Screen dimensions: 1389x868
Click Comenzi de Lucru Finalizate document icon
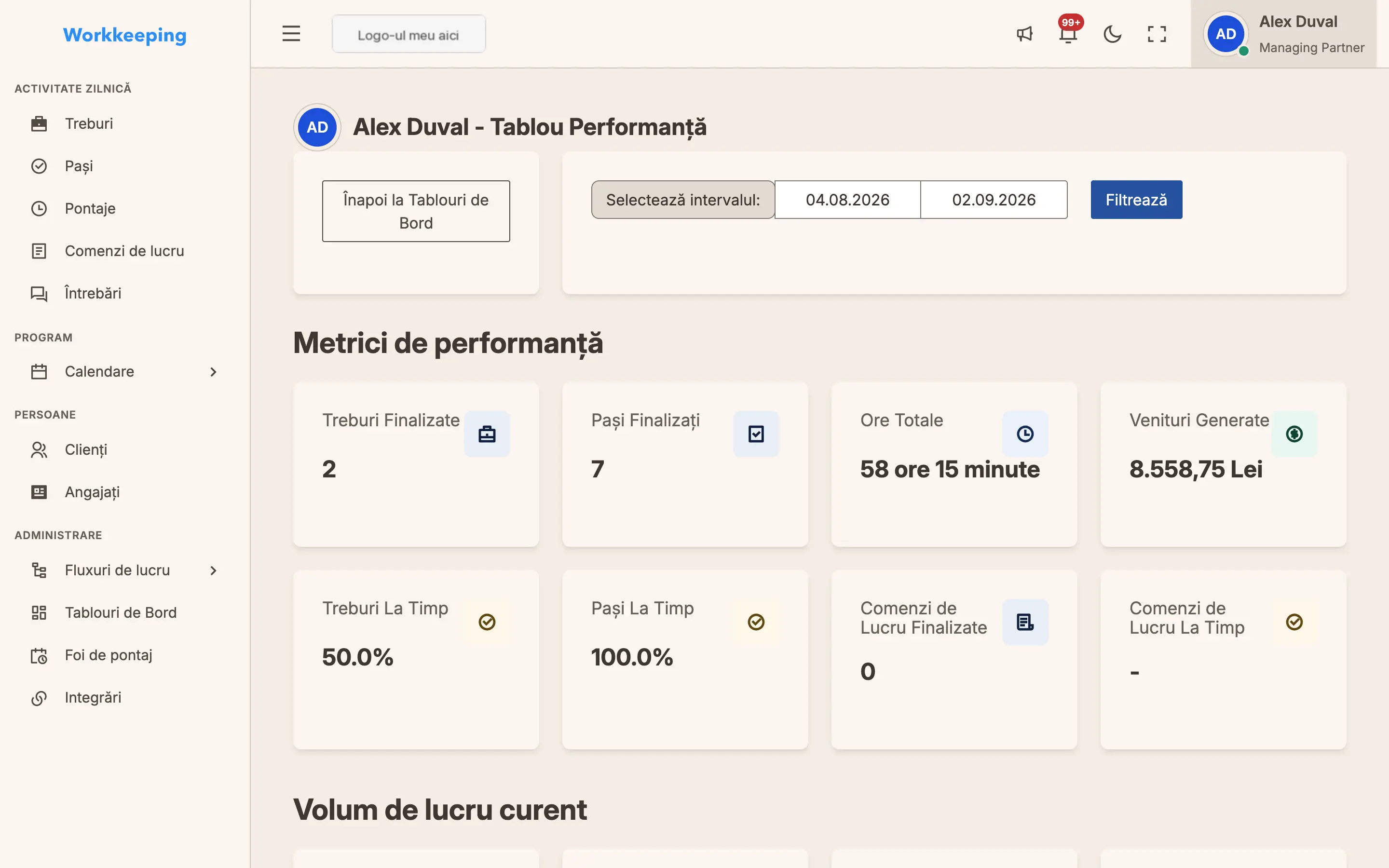click(x=1025, y=622)
